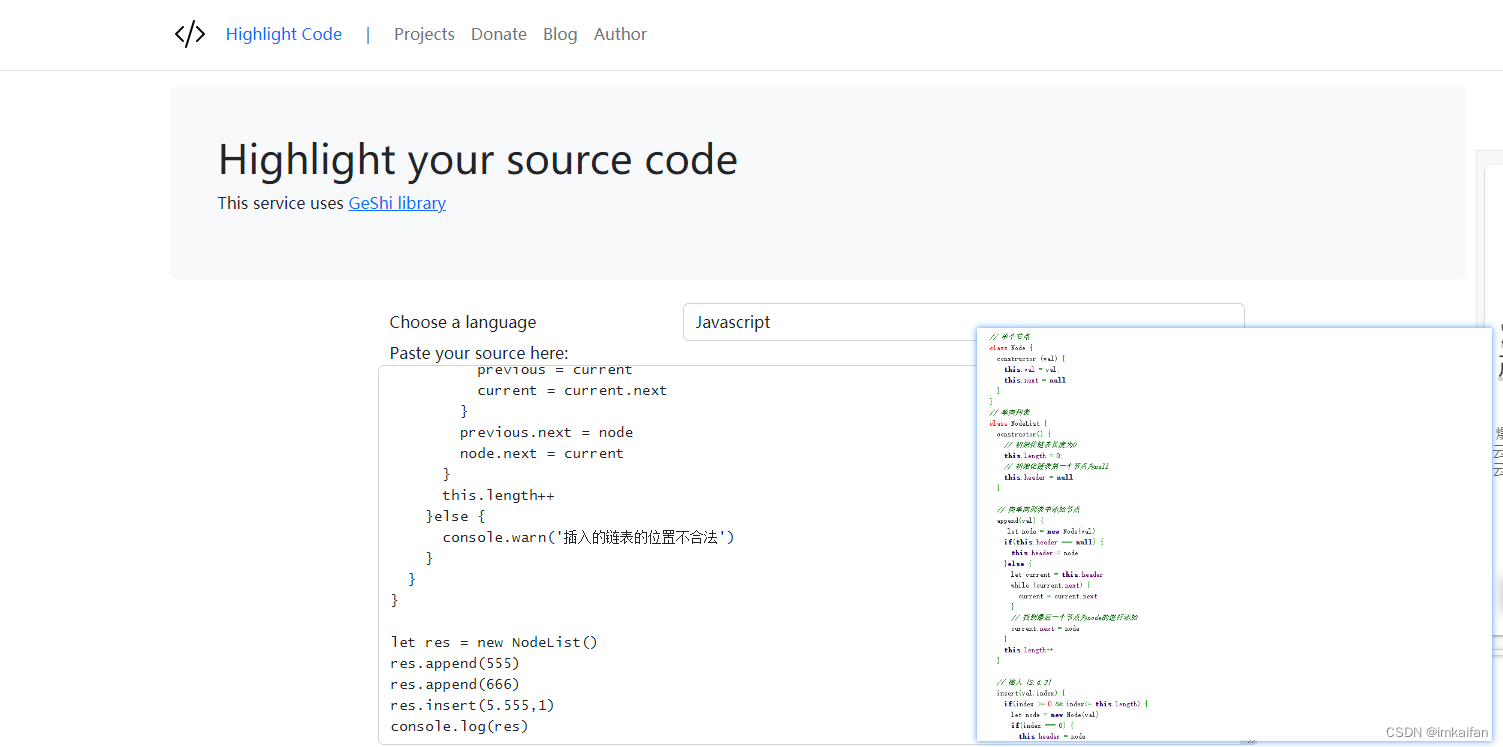1503x747 pixels.
Task: Click the this.length++ line in textarea
Action: pyautogui.click(x=498, y=496)
